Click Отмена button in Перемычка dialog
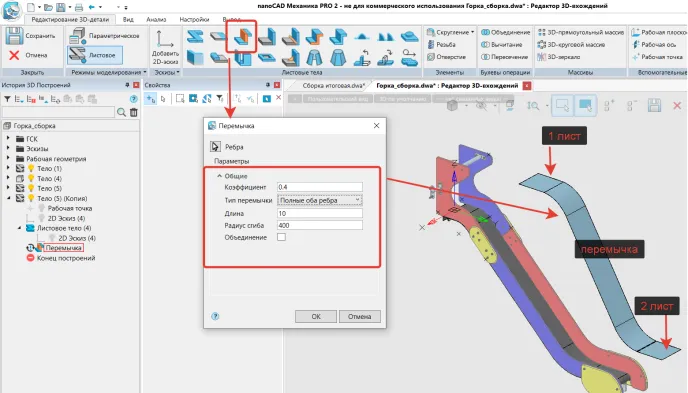The image size is (688, 393). [359, 316]
